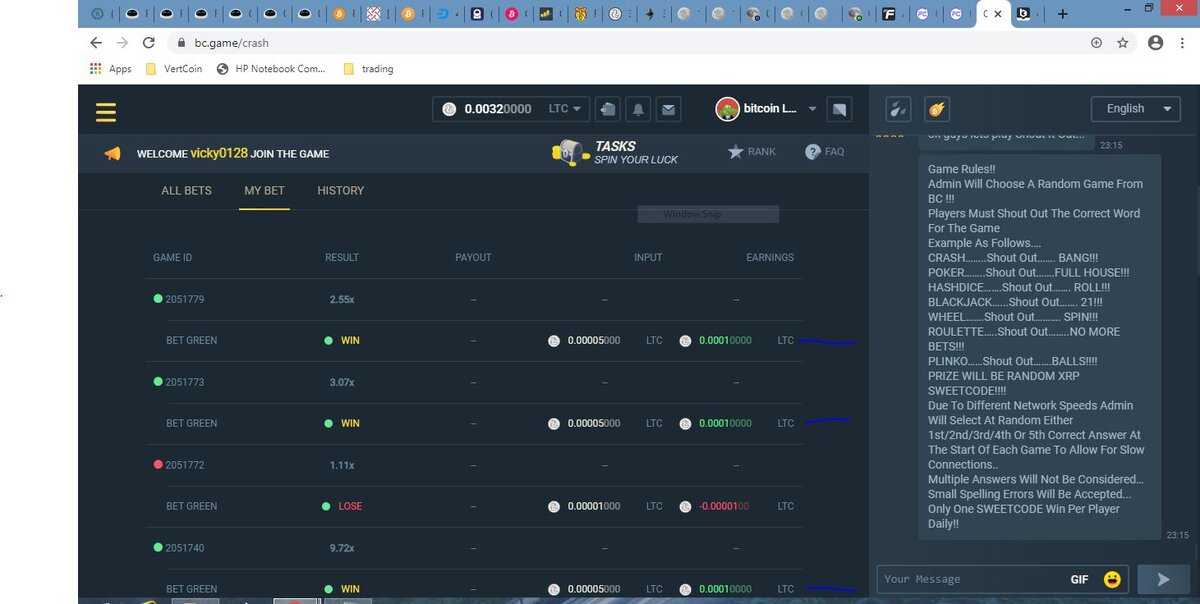This screenshot has width=1200, height=604.
Task: Expand the bitcoin profile dropdown arrow
Action: [x=812, y=109]
